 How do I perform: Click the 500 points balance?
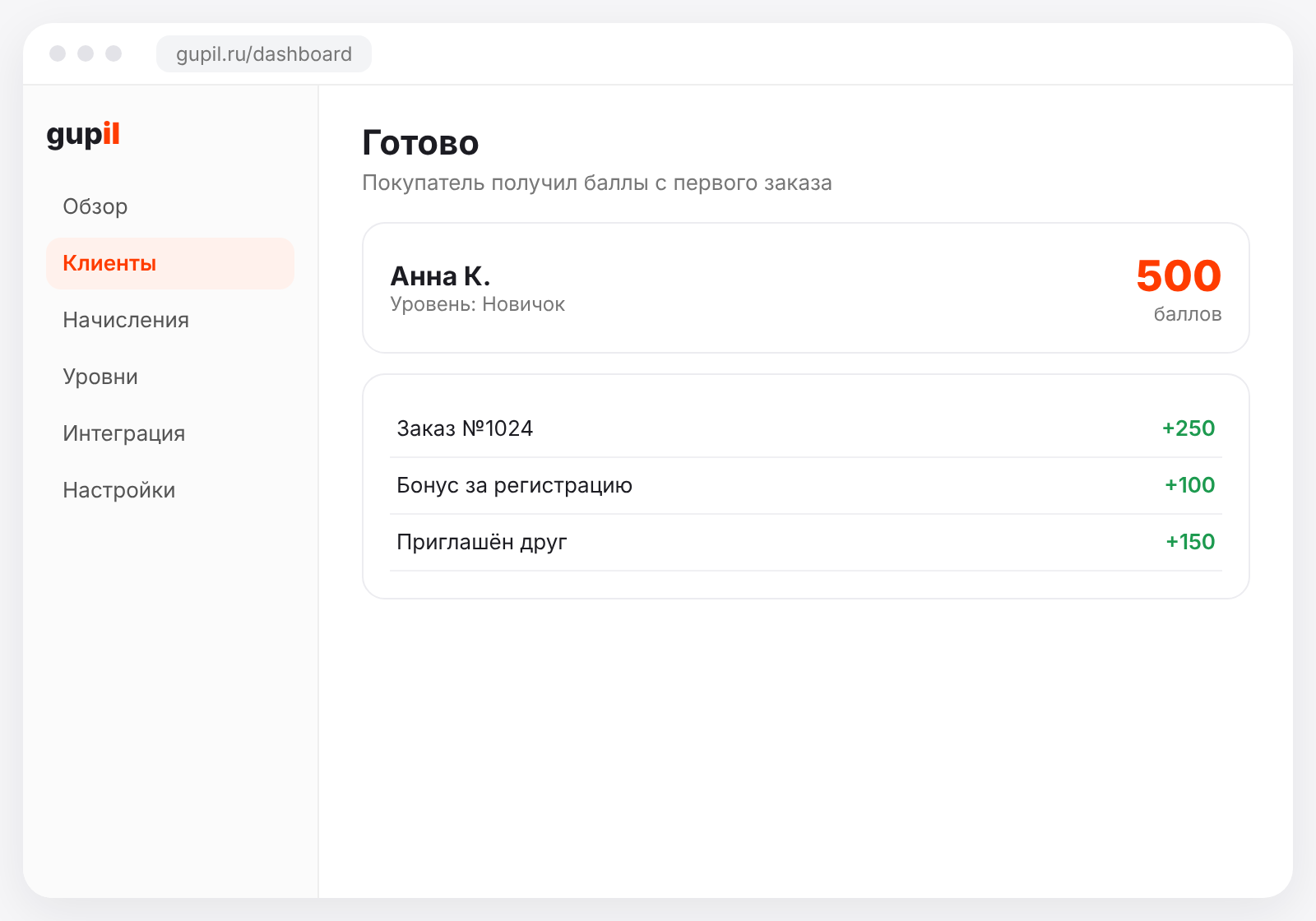[1179, 275]
